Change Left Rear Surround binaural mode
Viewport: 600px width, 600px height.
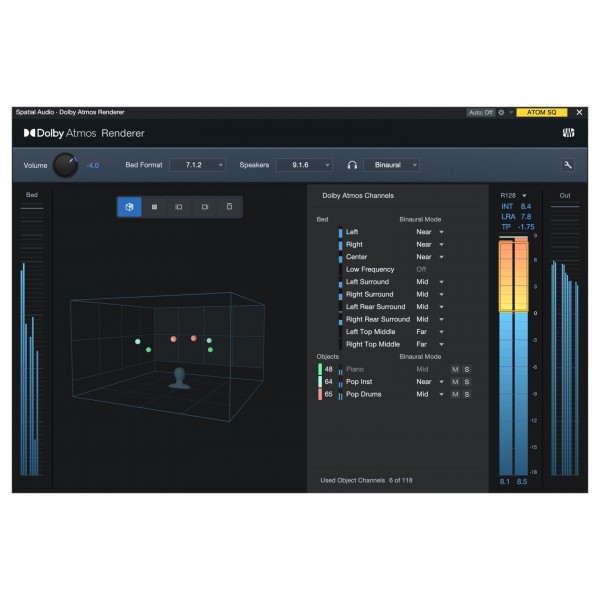pos(430,307)
